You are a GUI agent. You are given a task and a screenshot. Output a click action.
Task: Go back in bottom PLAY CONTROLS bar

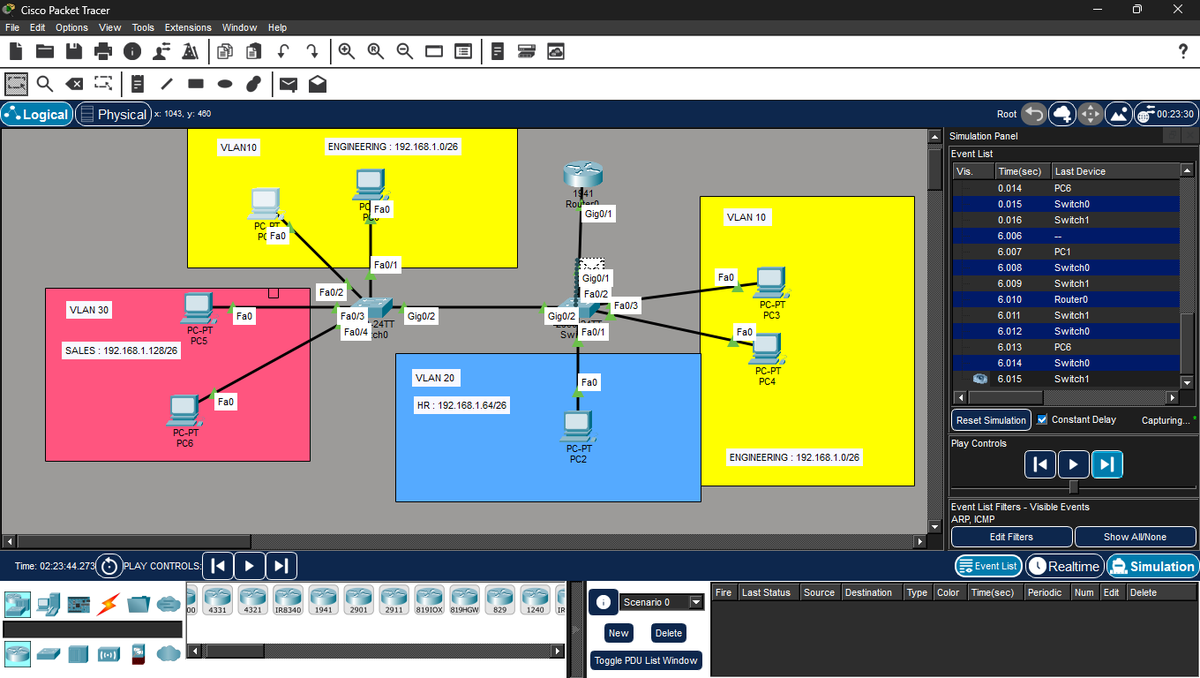click(x=217, y=566)
